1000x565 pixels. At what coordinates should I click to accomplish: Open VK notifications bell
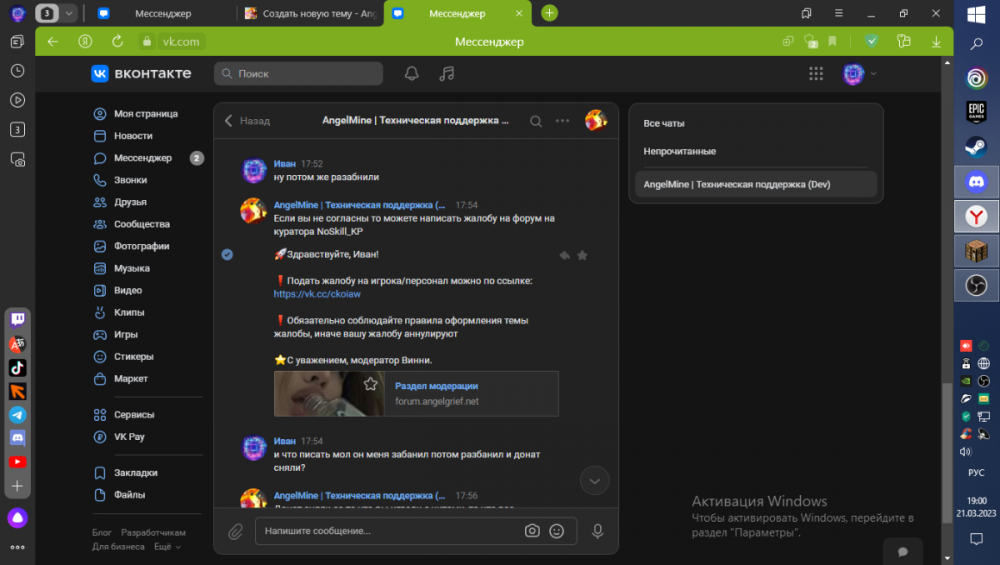point(411,73)
